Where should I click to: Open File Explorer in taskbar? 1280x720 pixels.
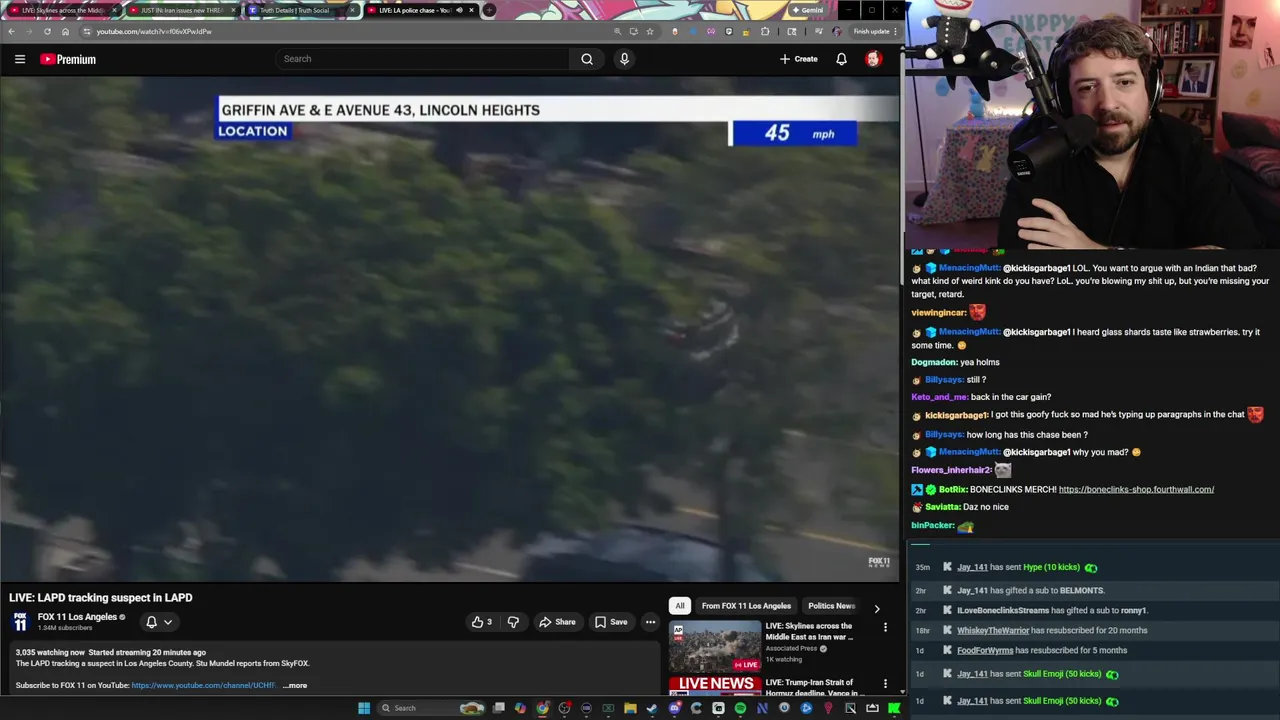point(630,708)
